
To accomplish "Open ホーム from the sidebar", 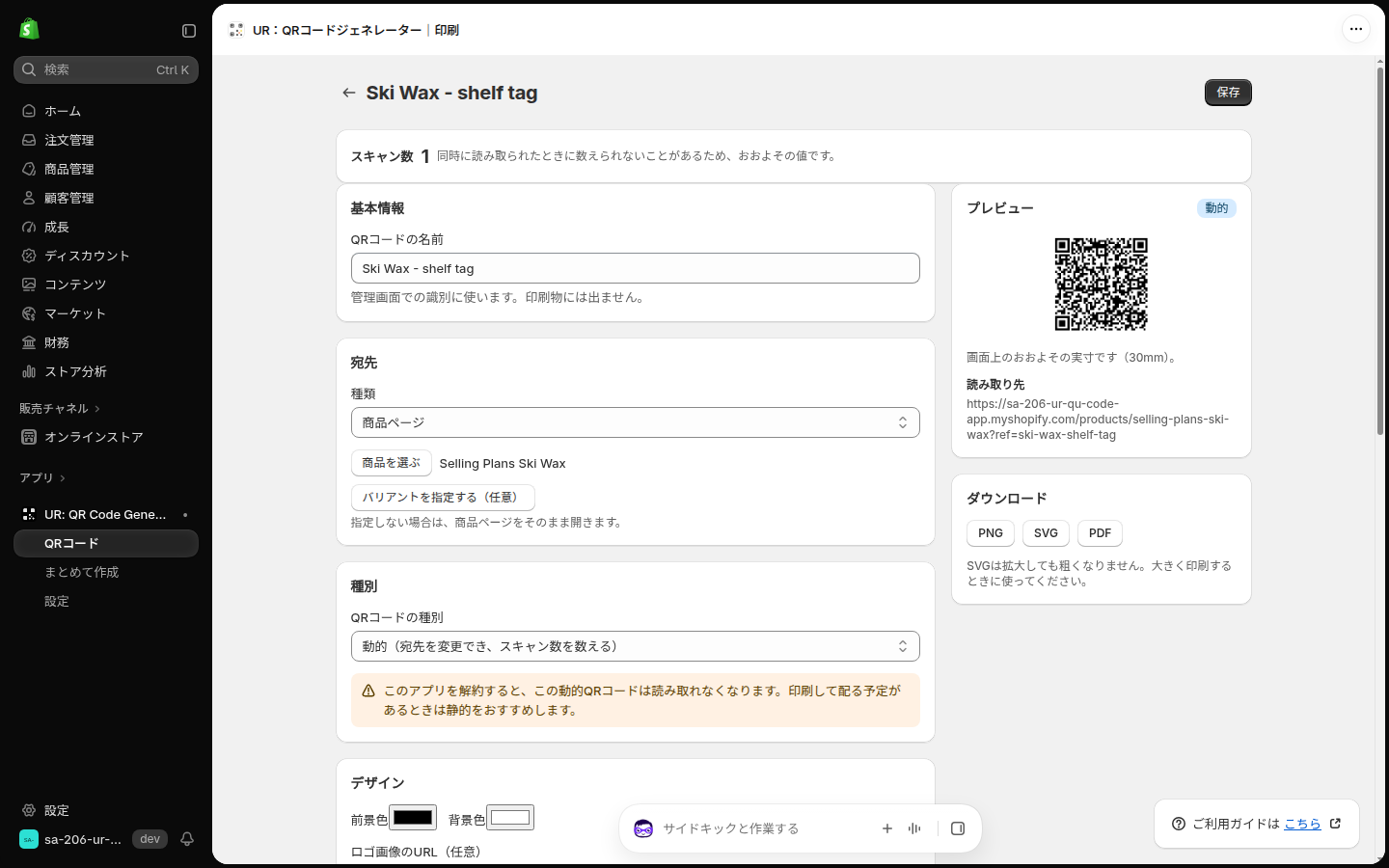I will (106, 111).
